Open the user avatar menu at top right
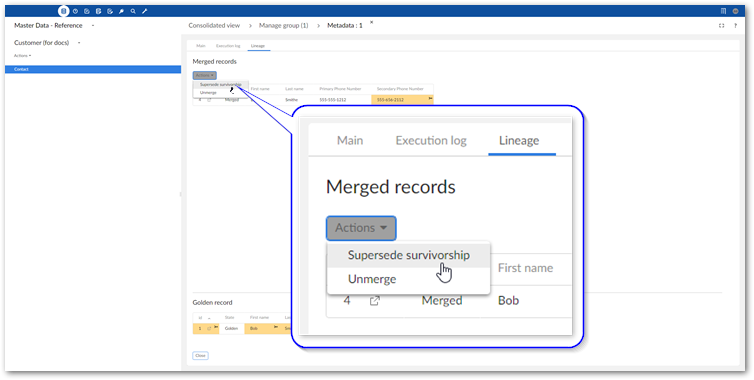The image size is (754, 380). 736,11
